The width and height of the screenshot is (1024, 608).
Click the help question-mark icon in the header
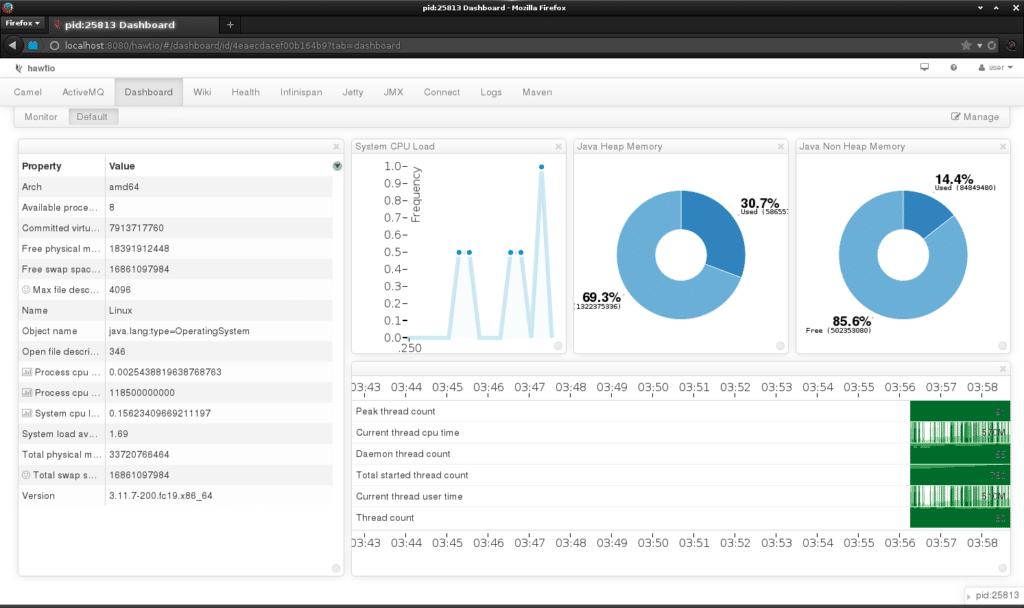point(953,68)
